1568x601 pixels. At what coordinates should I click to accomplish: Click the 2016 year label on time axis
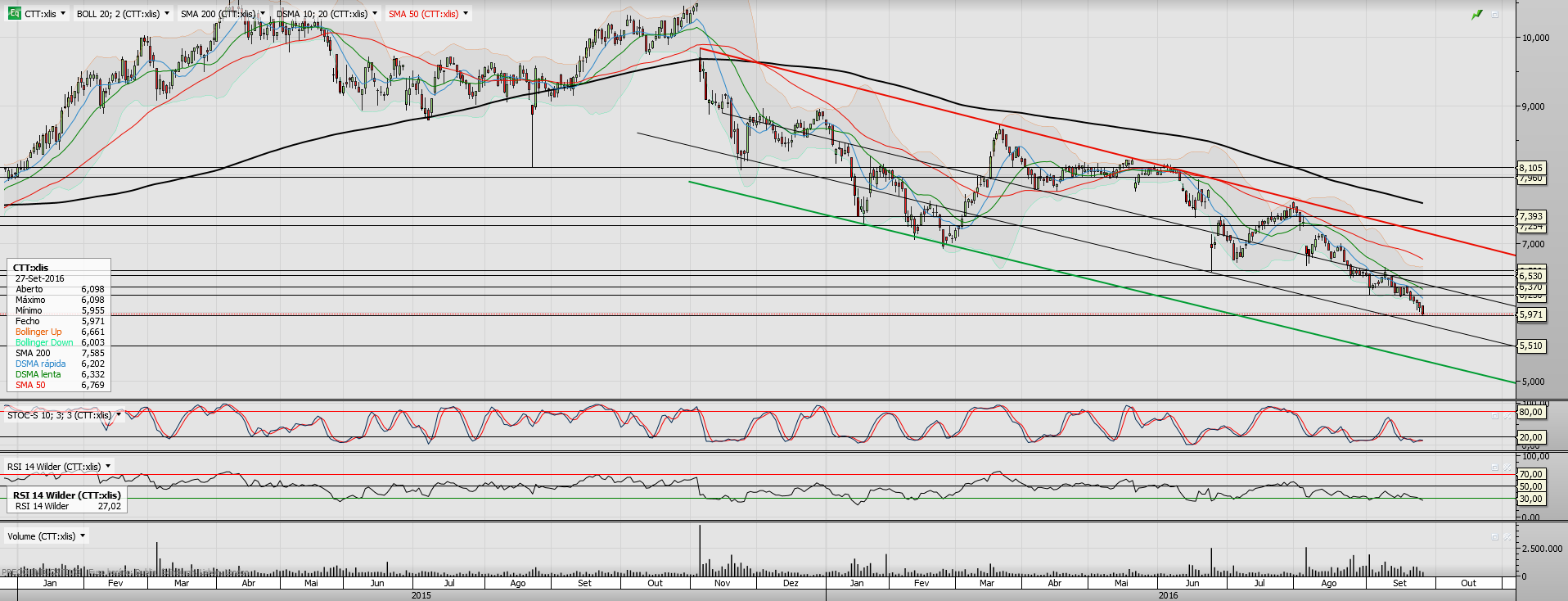click(x=1168, y=595)
